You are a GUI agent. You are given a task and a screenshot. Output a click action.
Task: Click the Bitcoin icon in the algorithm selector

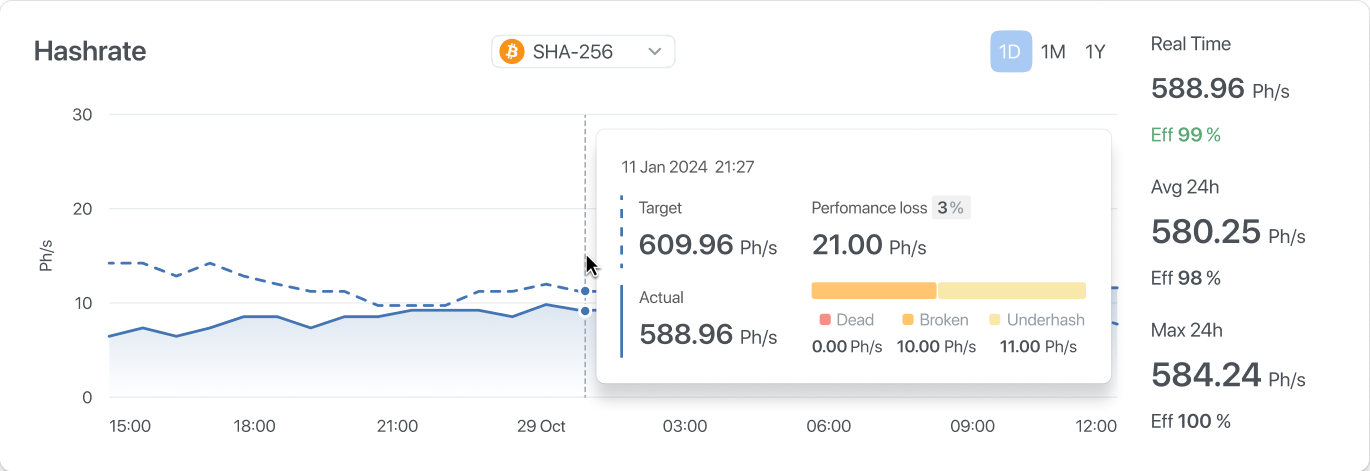coord(512,52)
